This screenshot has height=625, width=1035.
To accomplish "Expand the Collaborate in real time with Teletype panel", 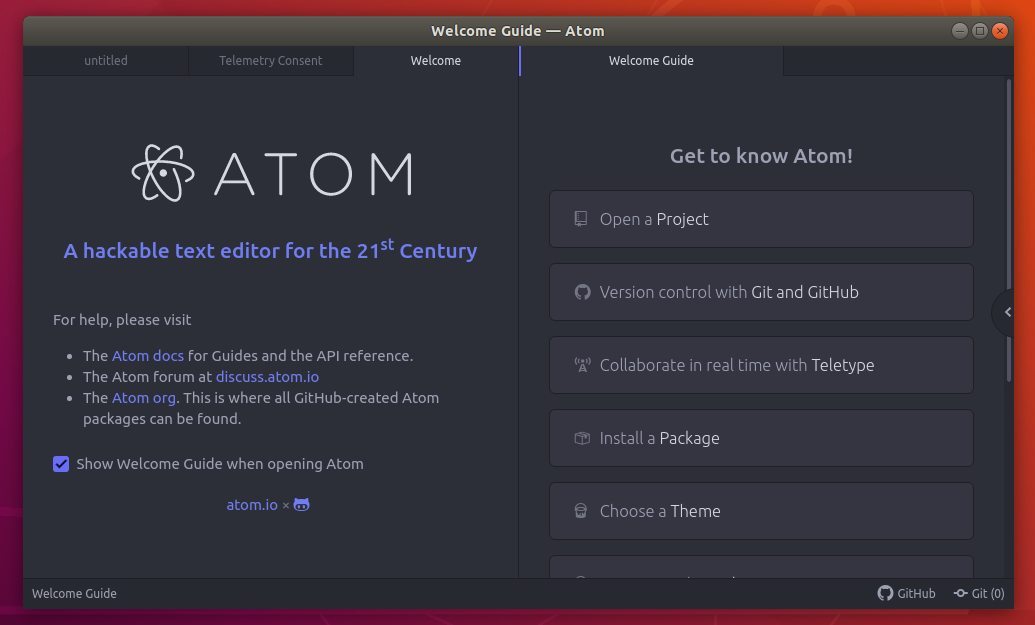I will 761,365.
